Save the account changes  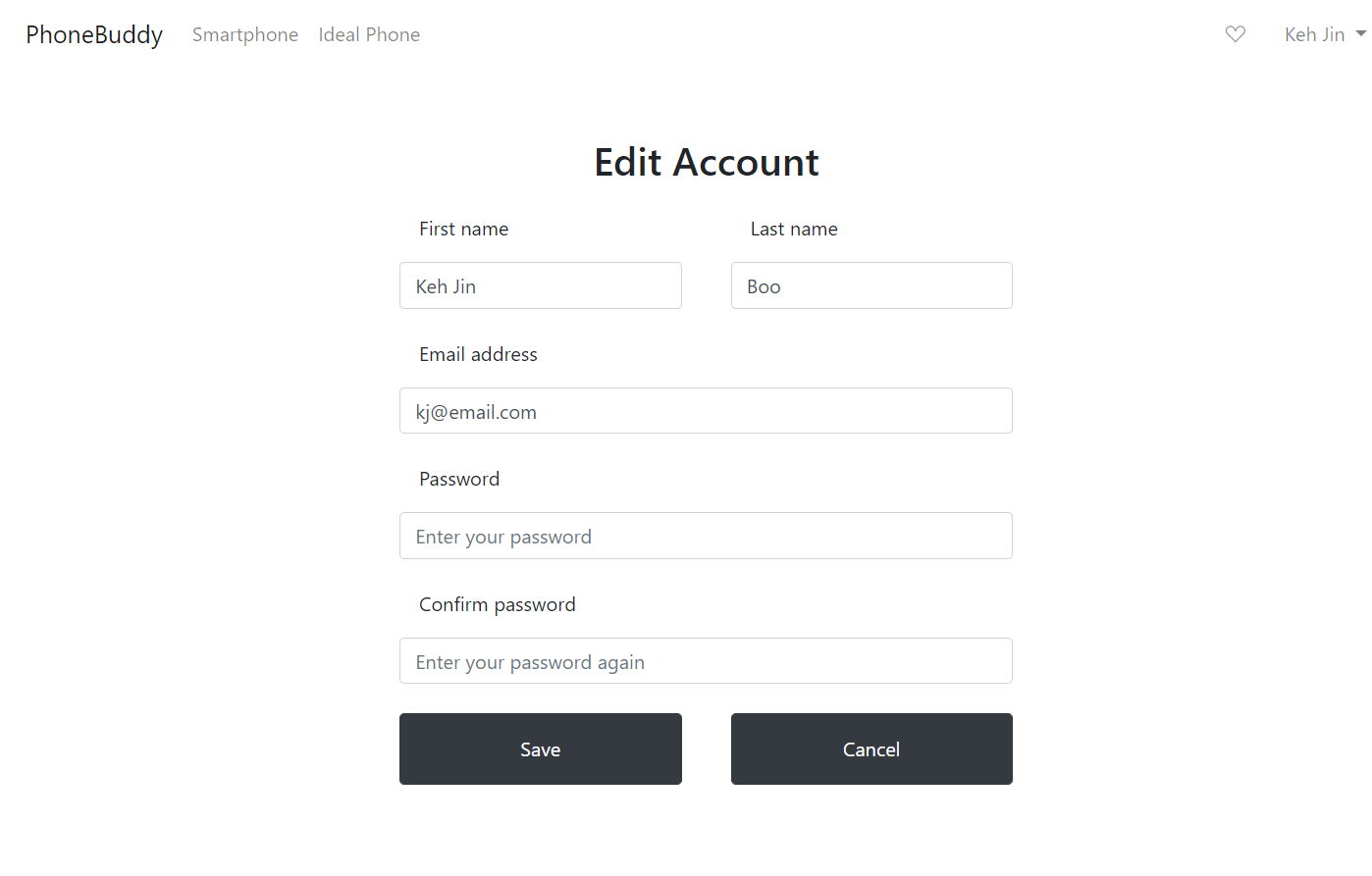(541, 748)
